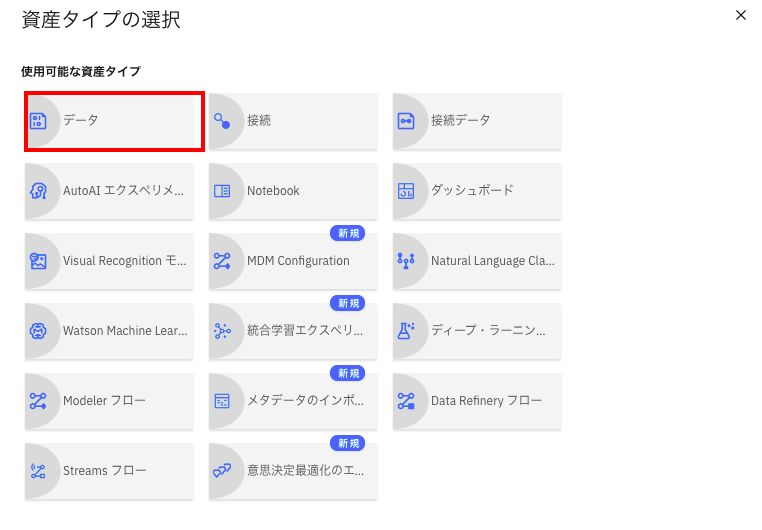This screenshot has width=762, height=530.
Task: Click the Streams フロー icon
Action: tap(38, 471)
